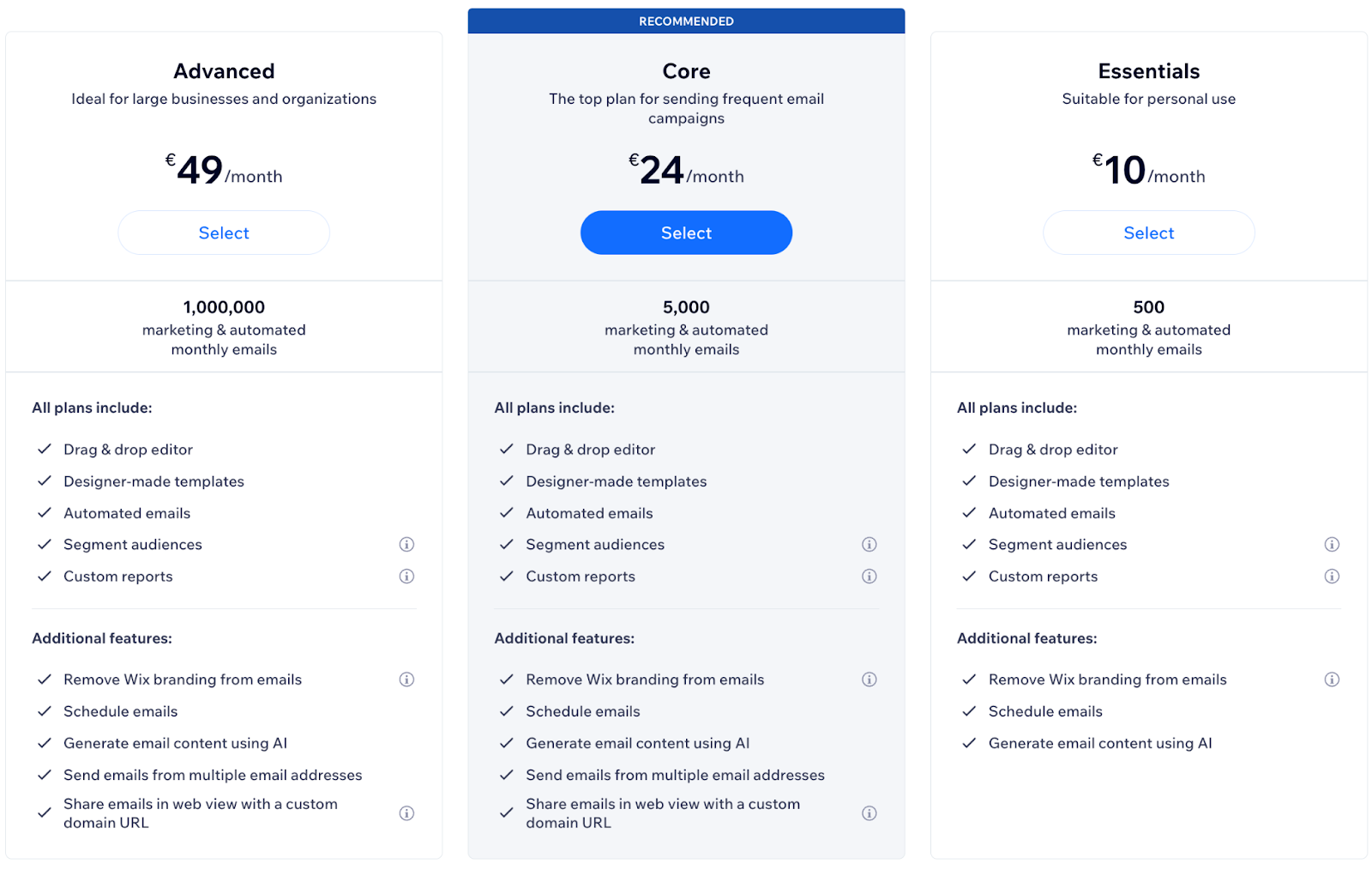Open info tooltip for Segment audiences in Core plan
This screenshot has height=876, width=1372.
point(869,544)
